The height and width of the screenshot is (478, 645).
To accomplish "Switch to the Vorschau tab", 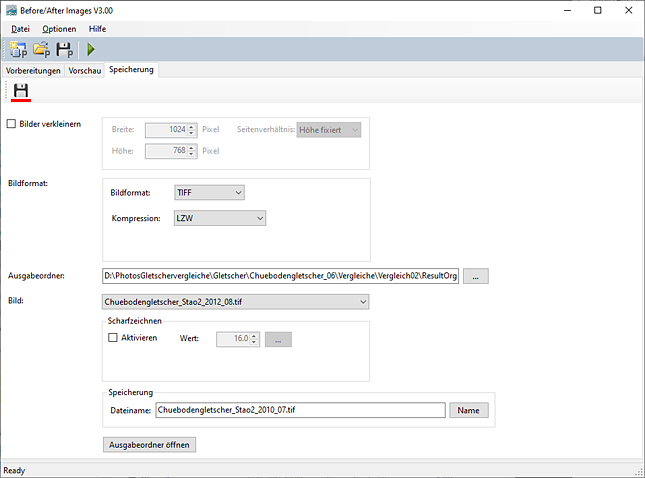I will pyautogui.click(x=85, y=71).
